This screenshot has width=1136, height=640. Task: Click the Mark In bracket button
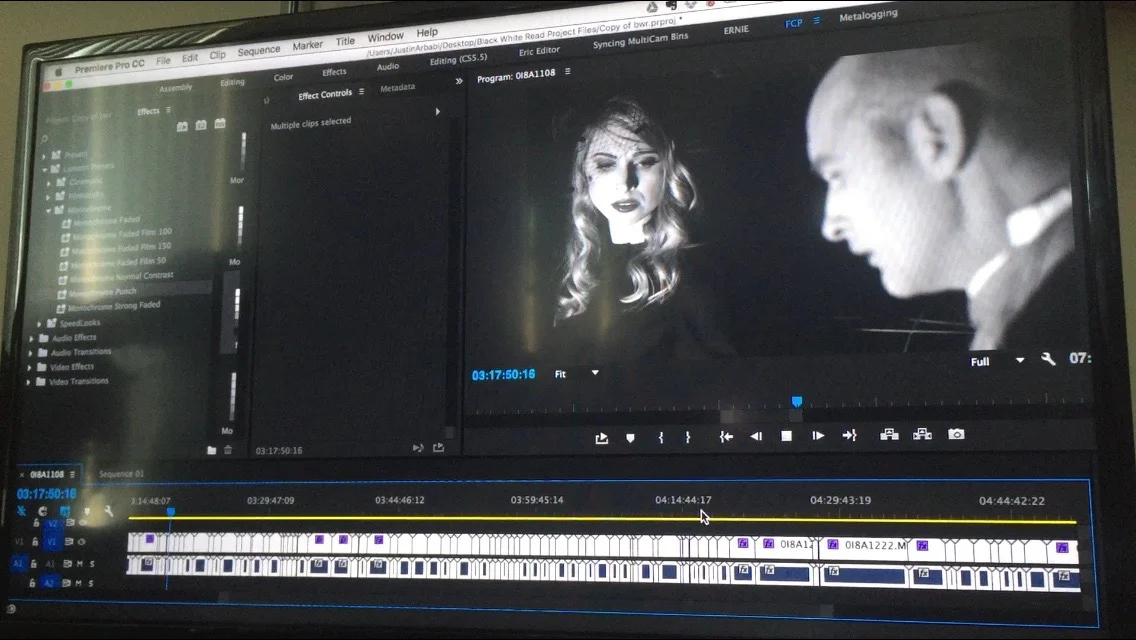[x=661, y=437]
